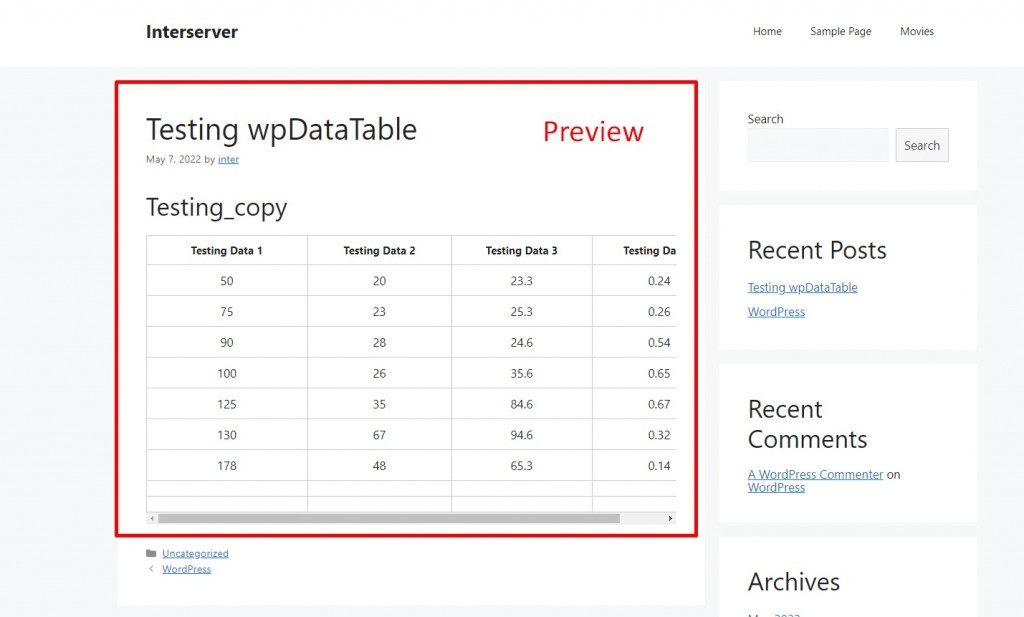Viewport: 1024px width, 617px height.
Task: Select the cell with value 0.14
Action: (635, 466)
